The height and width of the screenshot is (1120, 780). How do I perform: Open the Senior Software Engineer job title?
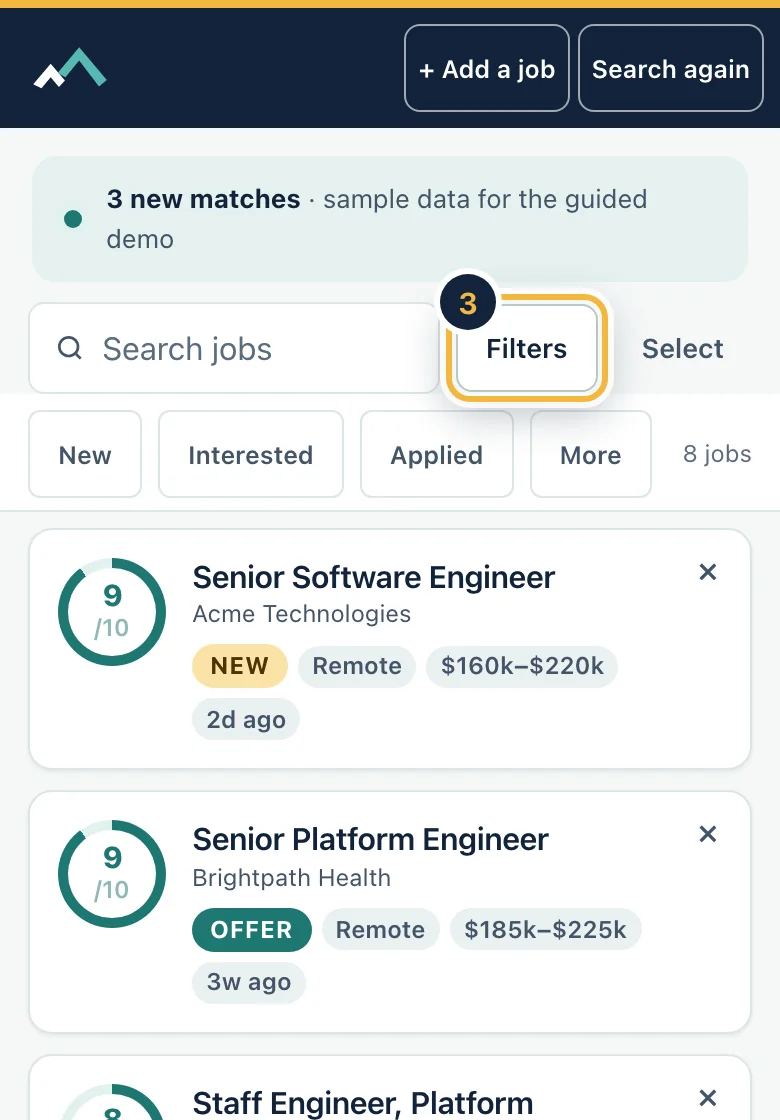374,577
